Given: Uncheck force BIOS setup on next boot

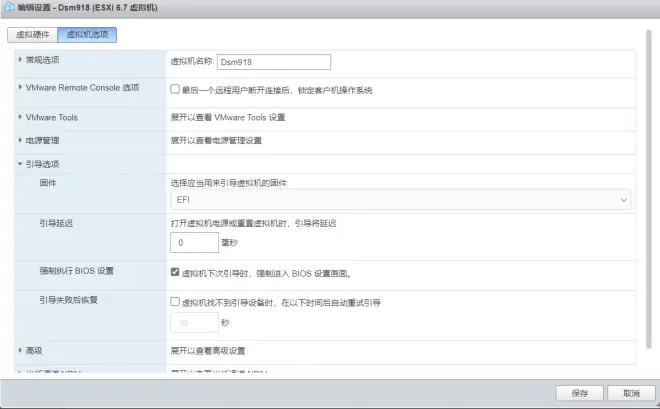Looking at the screenshot, I should 175,272.
